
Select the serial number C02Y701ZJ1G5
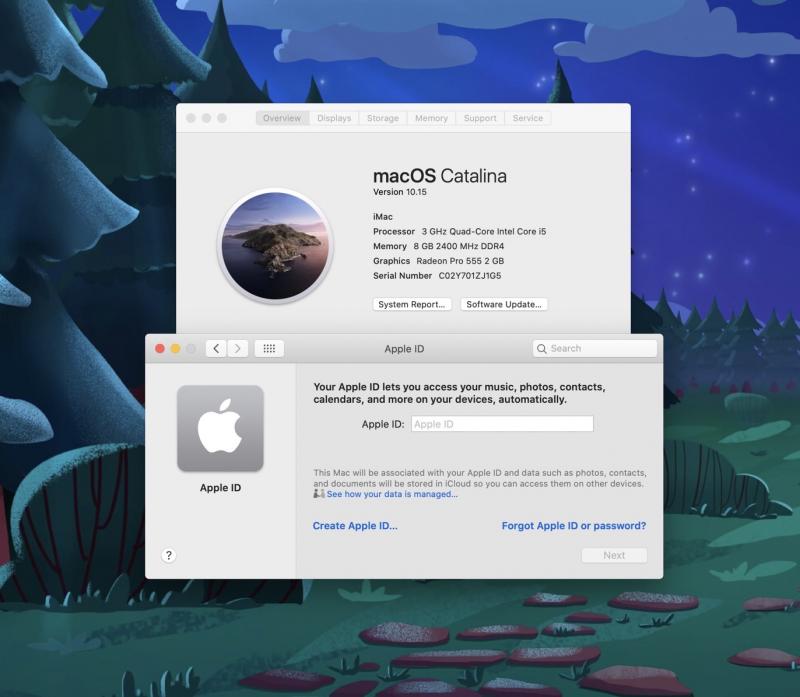470,276
